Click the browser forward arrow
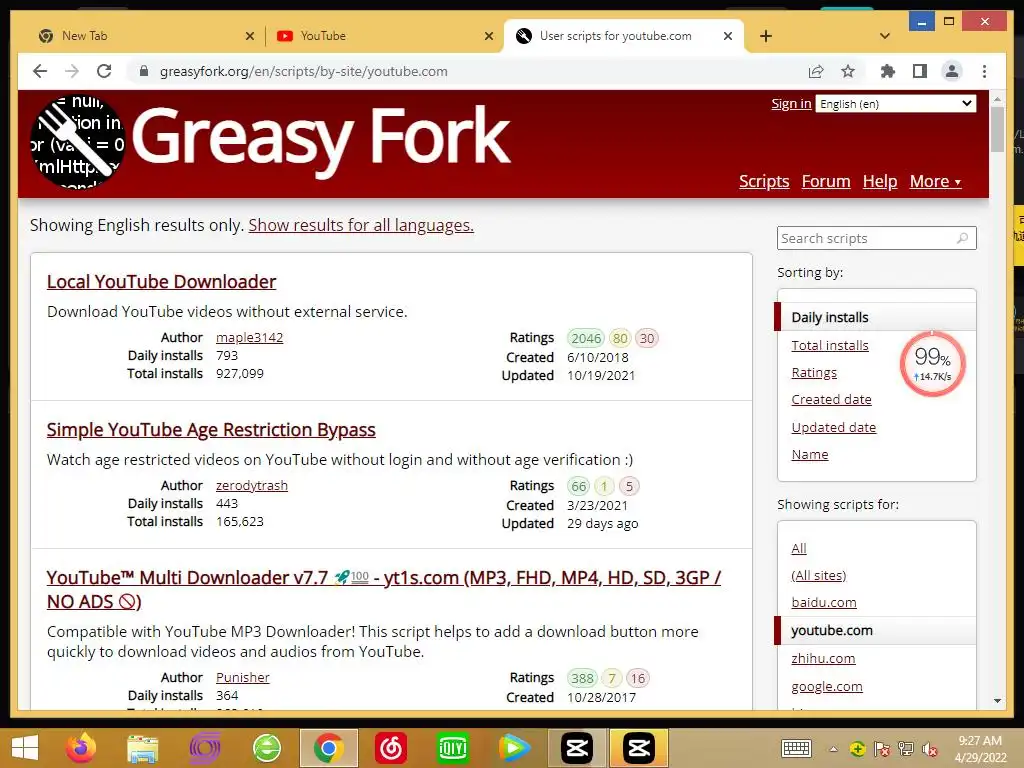Screen dimensions: 1024x768 72,71
